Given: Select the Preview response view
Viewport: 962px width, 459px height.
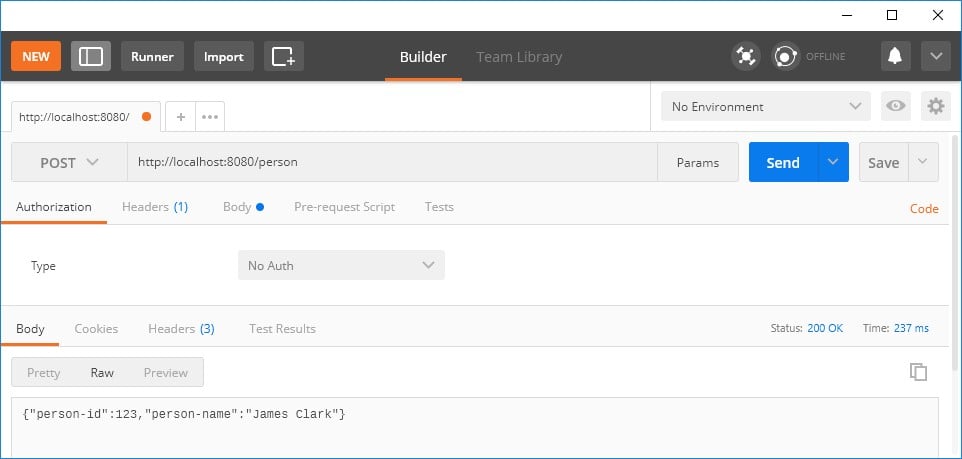Looking at the screenshot, I should coord(166,372).
